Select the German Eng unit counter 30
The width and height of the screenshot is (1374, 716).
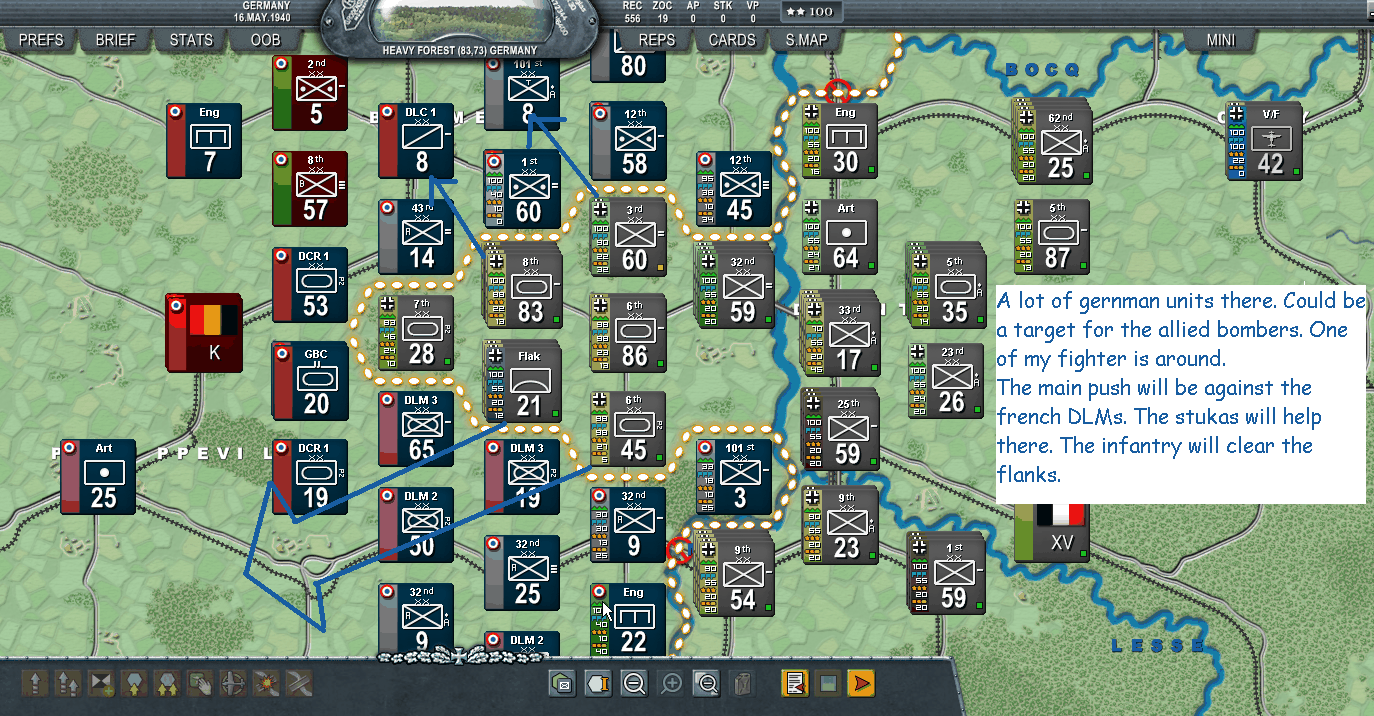(839, 141)
